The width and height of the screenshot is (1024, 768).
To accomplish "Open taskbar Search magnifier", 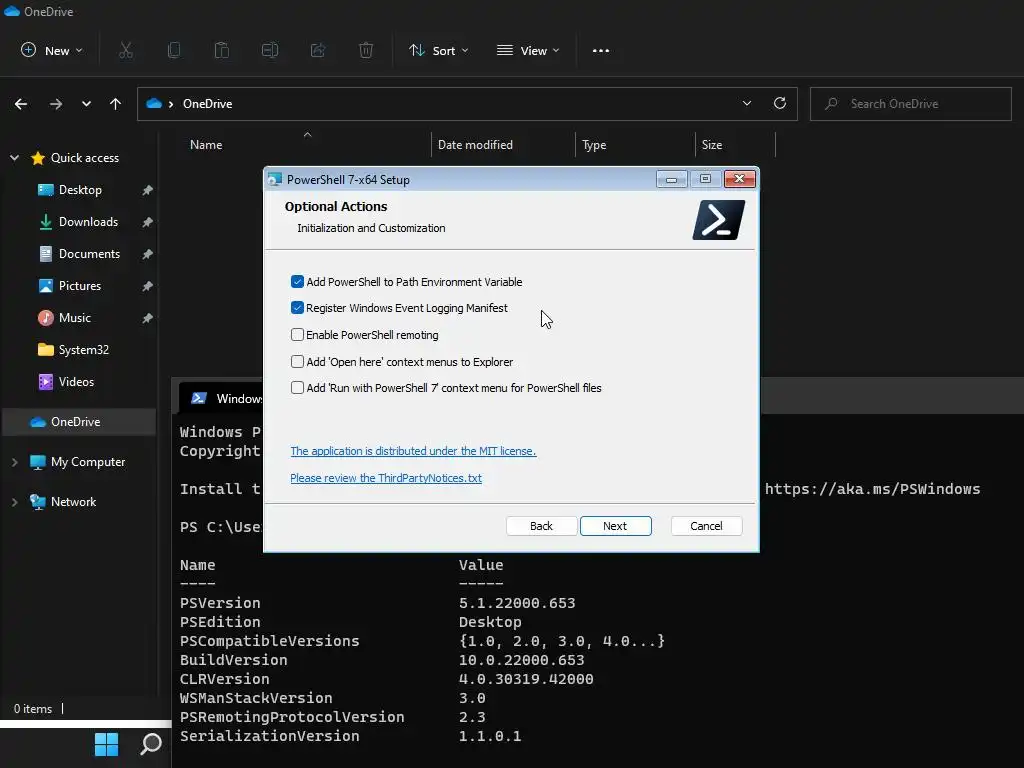I will click(151, 744).
